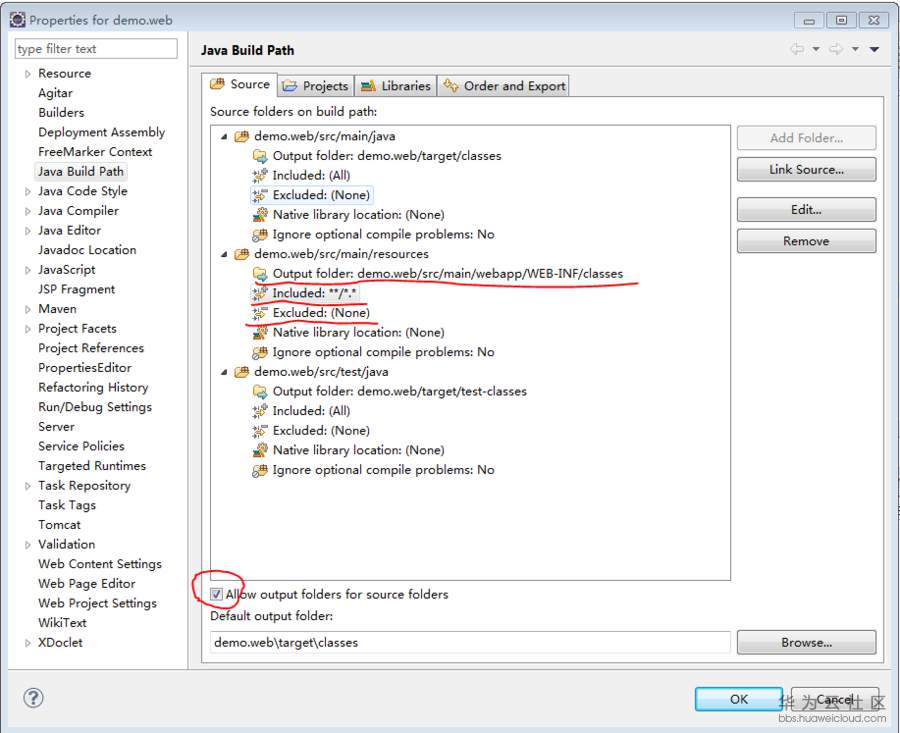The height and width of the screenshot is (733, 900).
Task: Click output folder icon for WEB-INF/classes entry
Action: pos(260,273)
